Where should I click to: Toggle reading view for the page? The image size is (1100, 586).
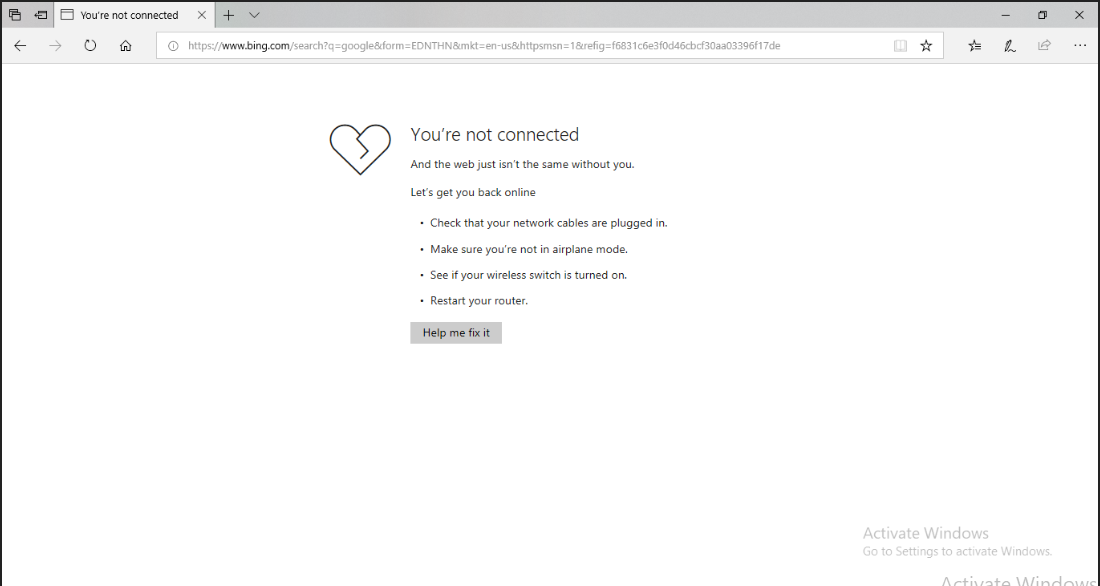(x=899, y=45)
